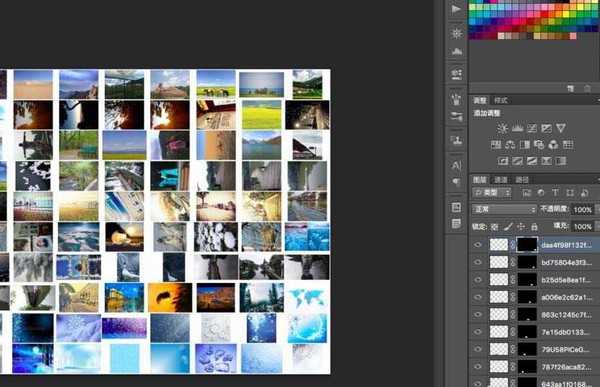
Task: Open the opacity 100% dropdown arrow
Action: tap(596, 209)
